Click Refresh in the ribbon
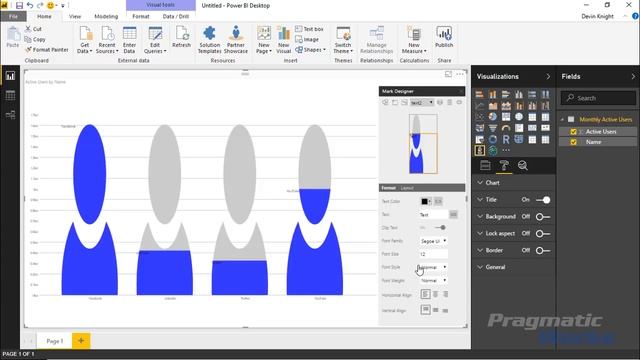Image resolution: width=640 pixels, height=360 pixels. pos(181,37)
